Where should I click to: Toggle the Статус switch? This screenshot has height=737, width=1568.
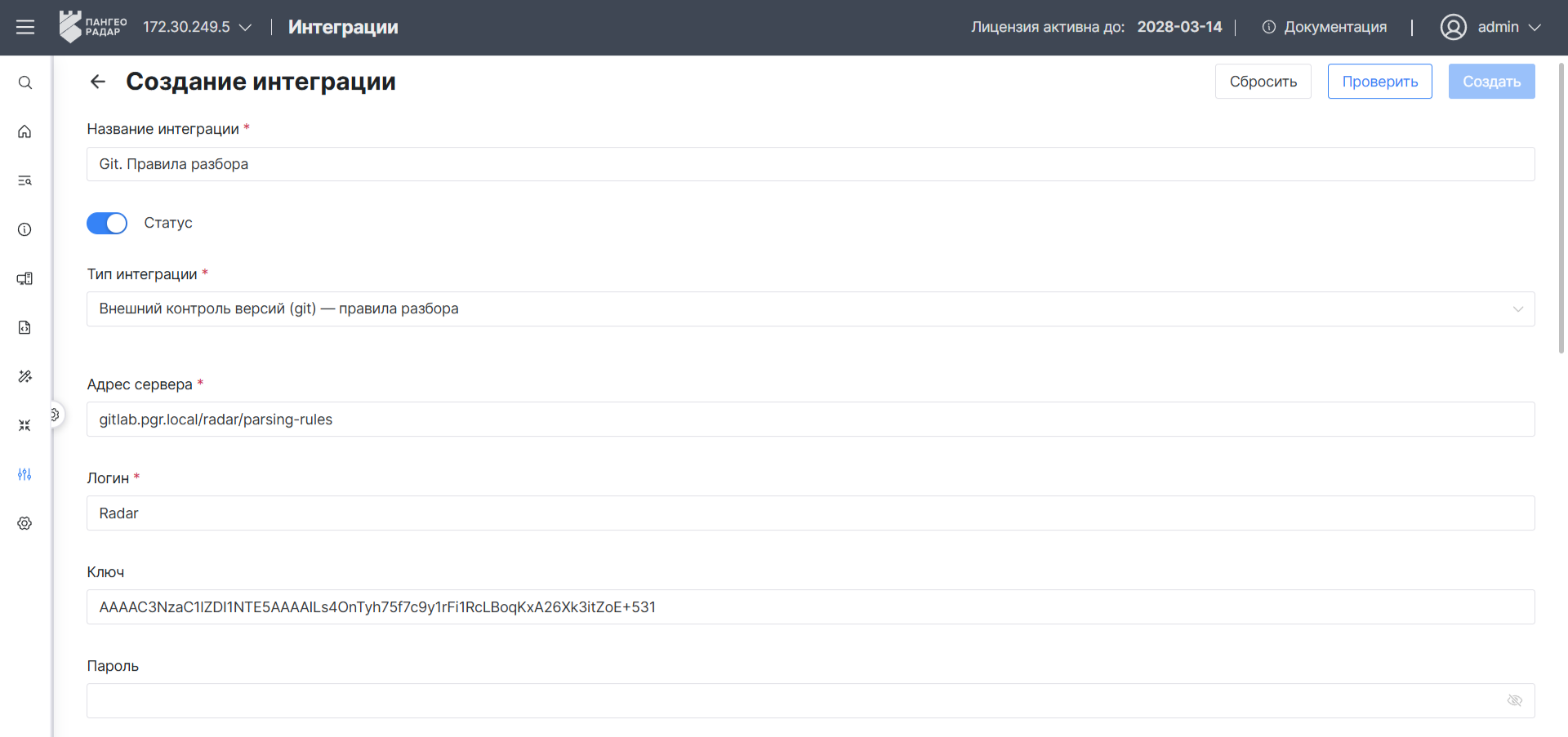click(107, 223)
